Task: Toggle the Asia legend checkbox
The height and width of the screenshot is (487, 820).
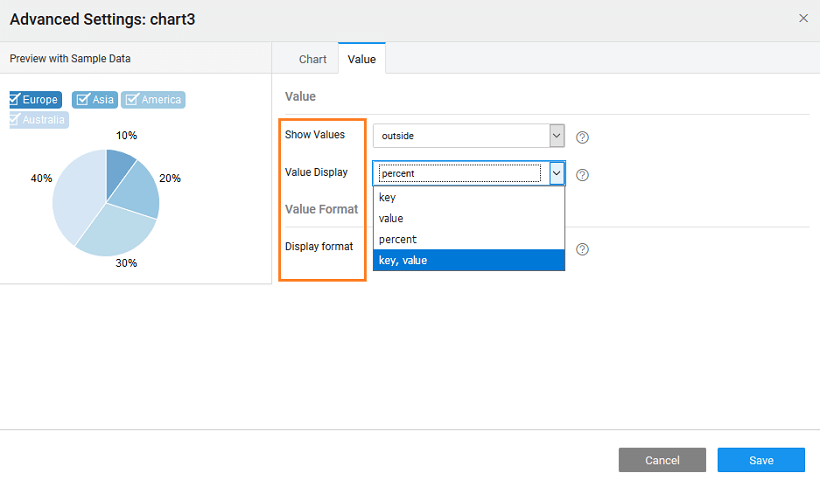Action: pos(81,100)
